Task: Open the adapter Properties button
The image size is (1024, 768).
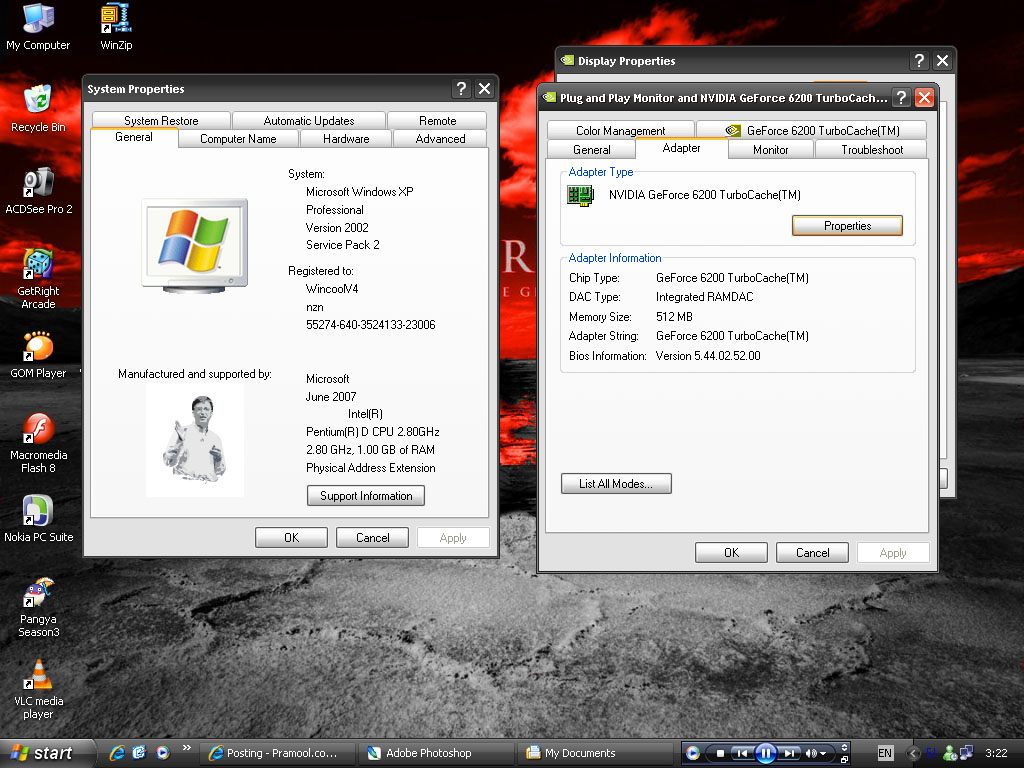Action: [847, 226]
